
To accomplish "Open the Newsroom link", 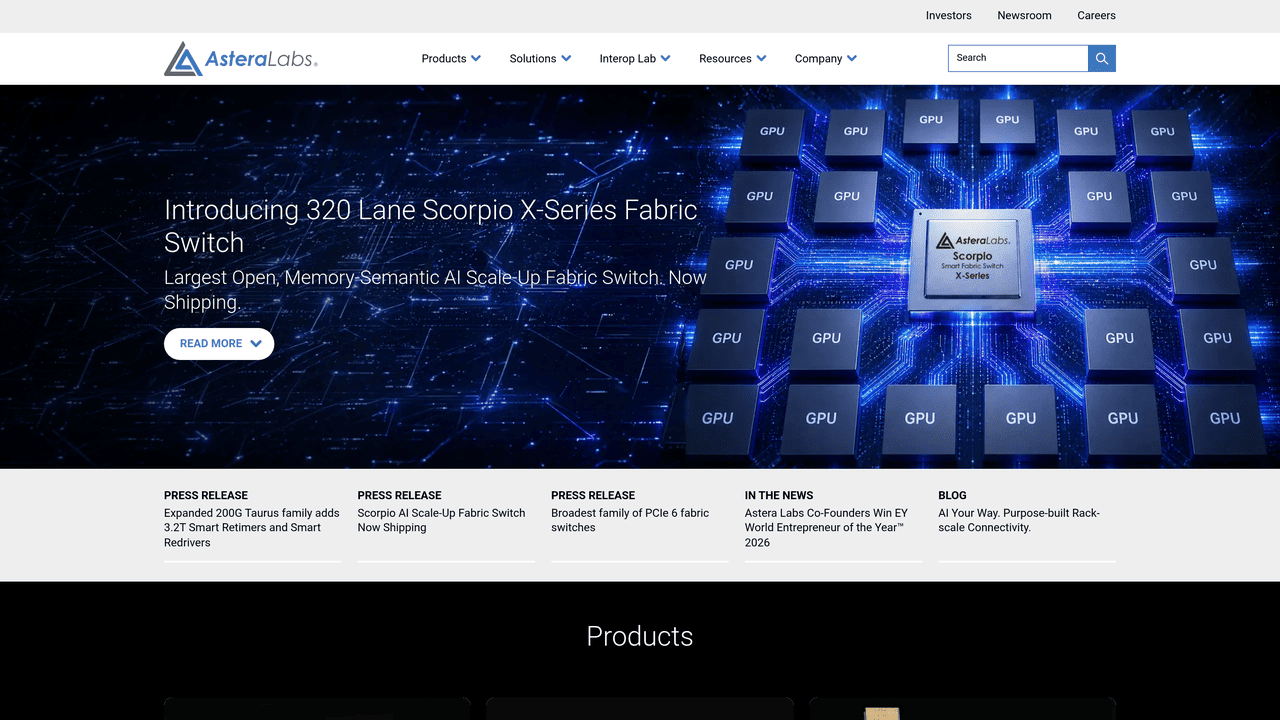I will point(1024,16).
